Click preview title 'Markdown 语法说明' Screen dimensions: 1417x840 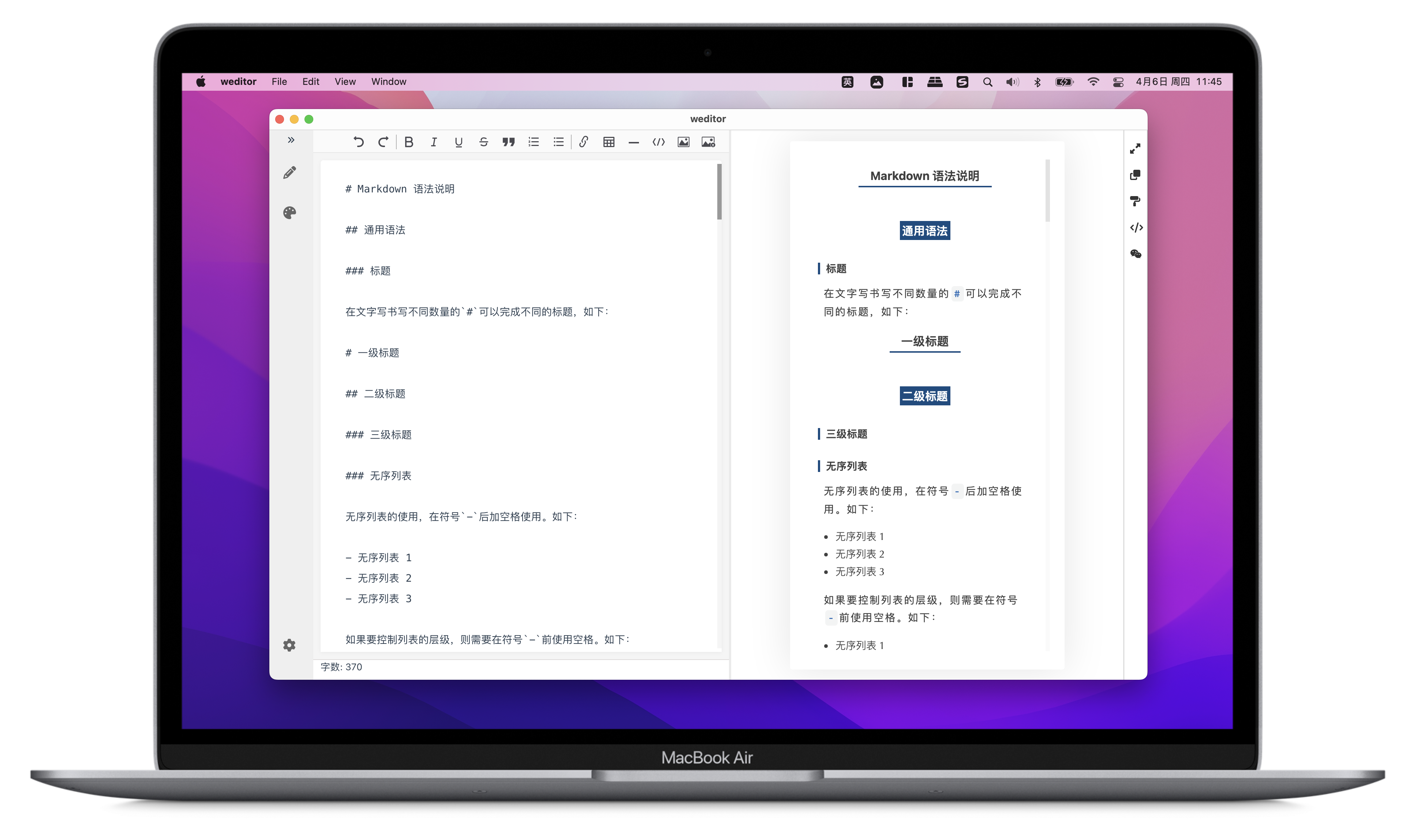tap(925, 176)
